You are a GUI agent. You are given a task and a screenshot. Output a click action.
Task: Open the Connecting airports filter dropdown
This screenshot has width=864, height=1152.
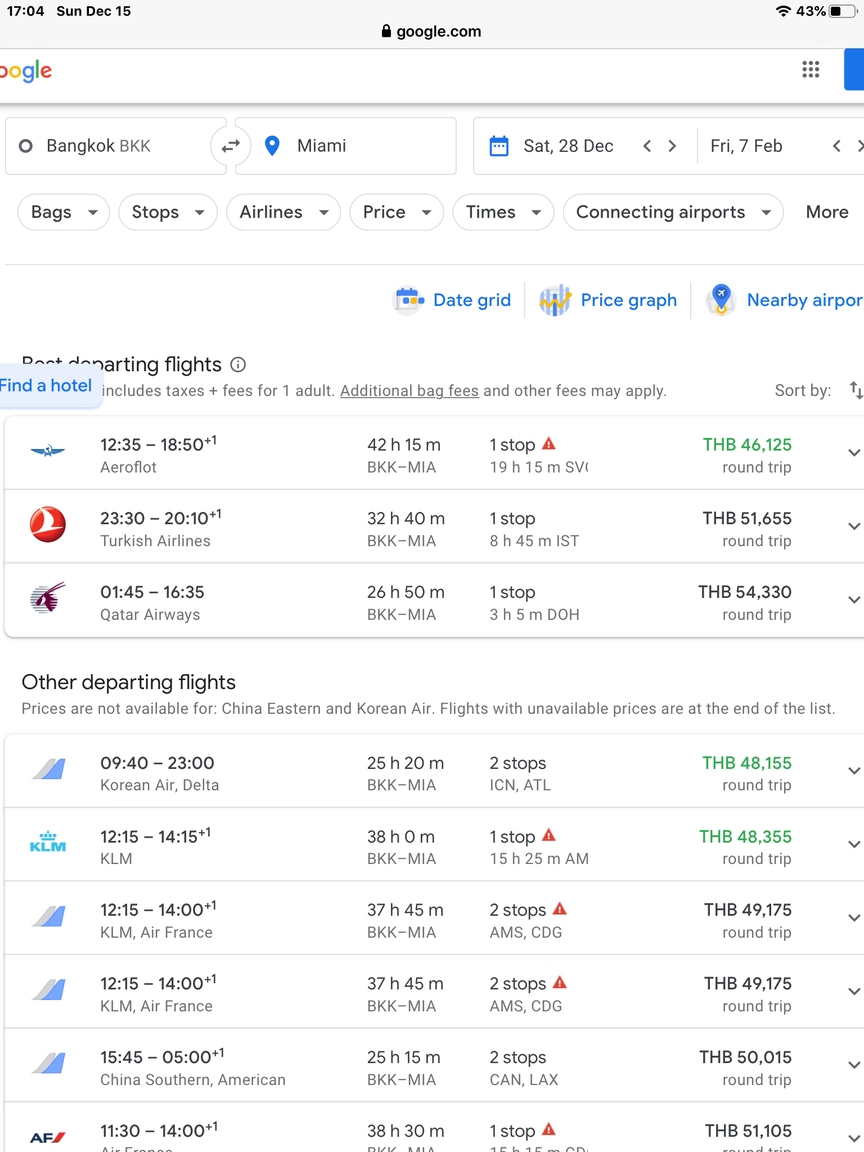[673, 212]
